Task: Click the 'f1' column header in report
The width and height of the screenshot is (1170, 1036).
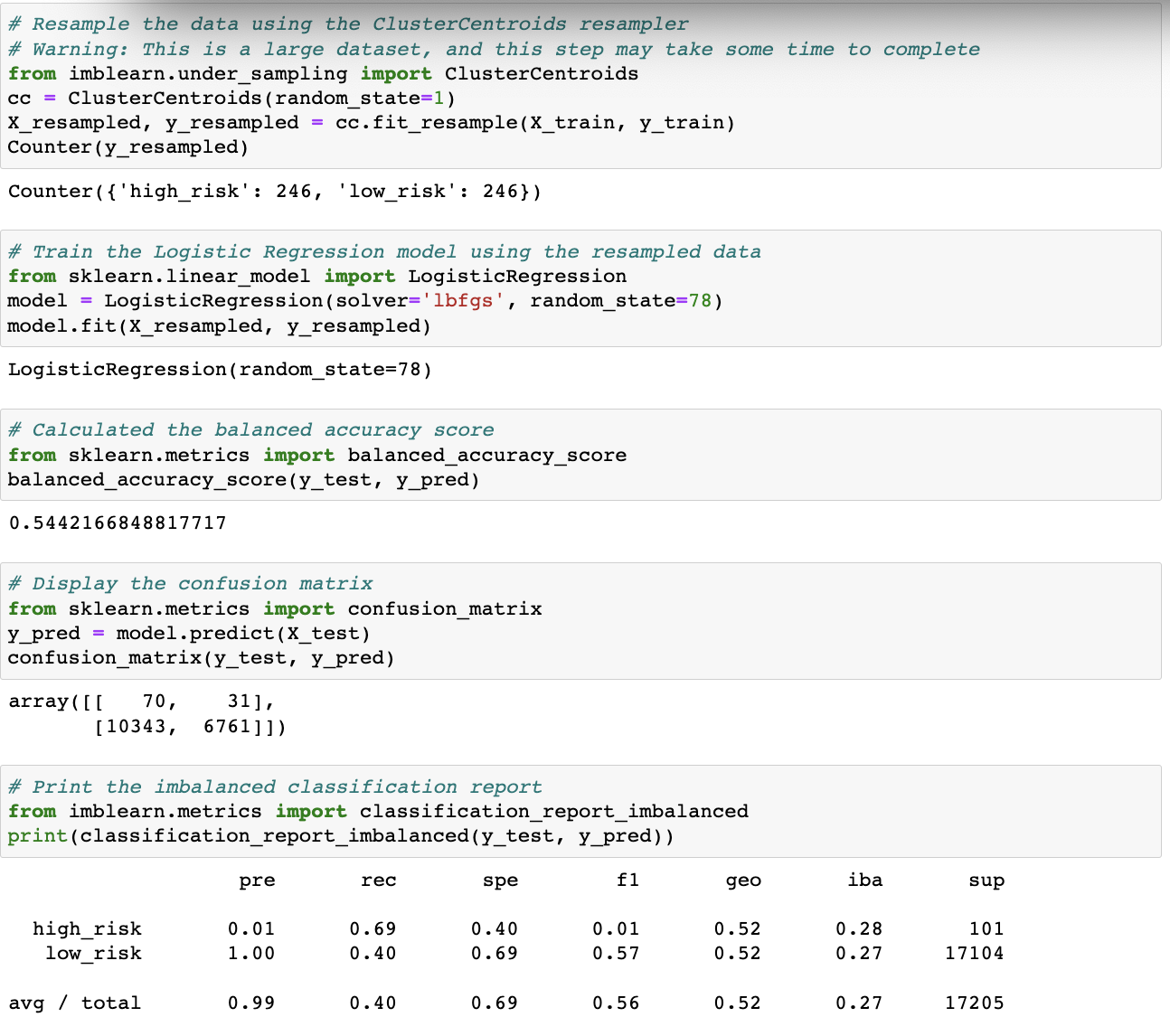Action: pyautogui.click(x=627, y=880)
